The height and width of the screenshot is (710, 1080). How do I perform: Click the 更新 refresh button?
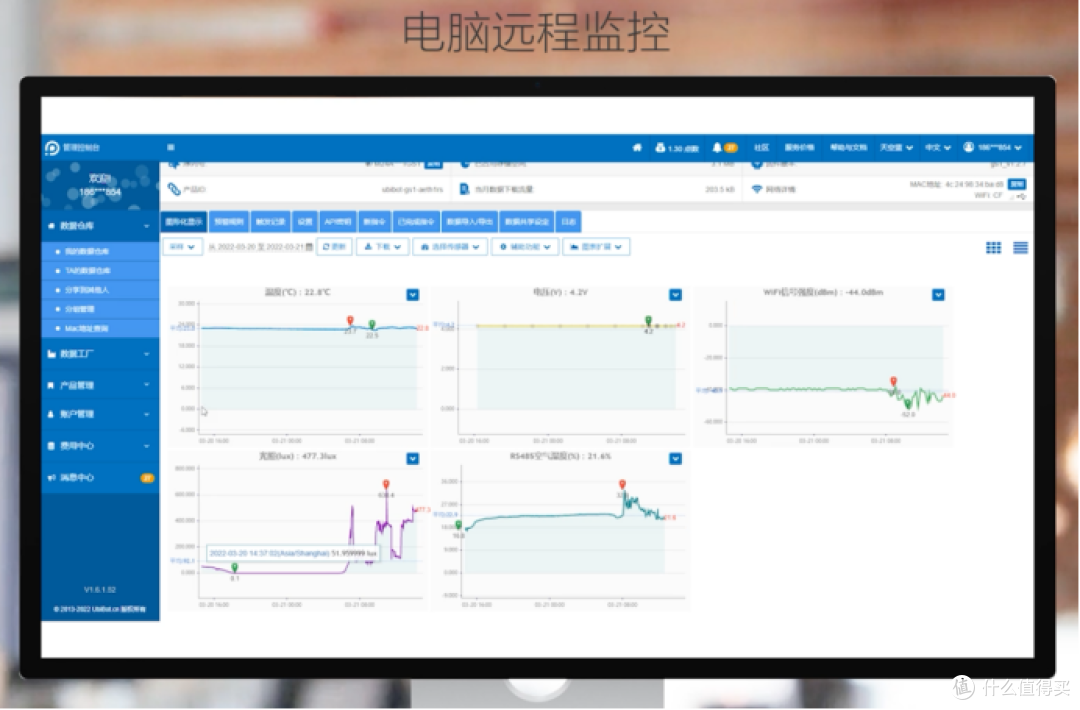(x=335, y=247)
